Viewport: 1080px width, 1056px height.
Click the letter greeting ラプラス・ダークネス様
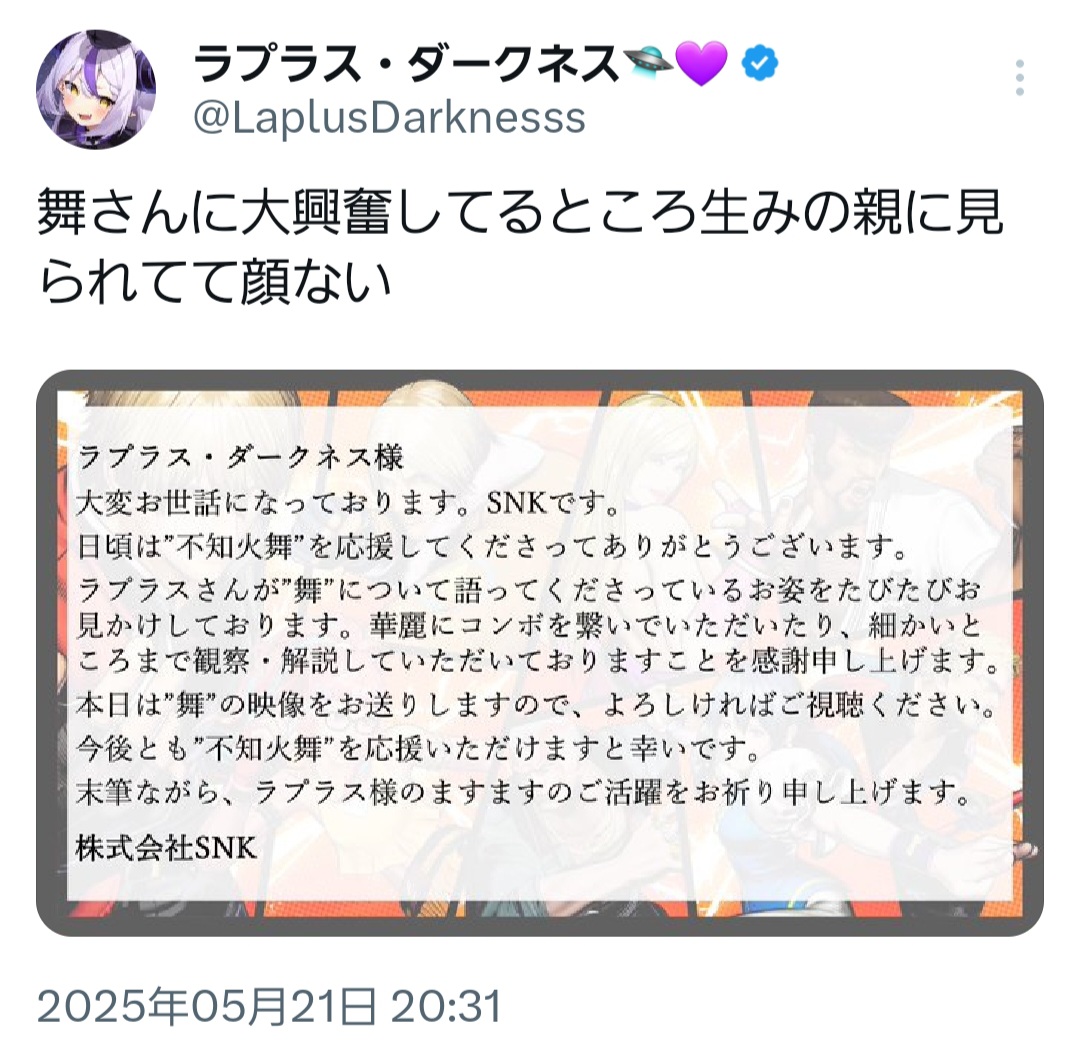click(x=240, y=457)
